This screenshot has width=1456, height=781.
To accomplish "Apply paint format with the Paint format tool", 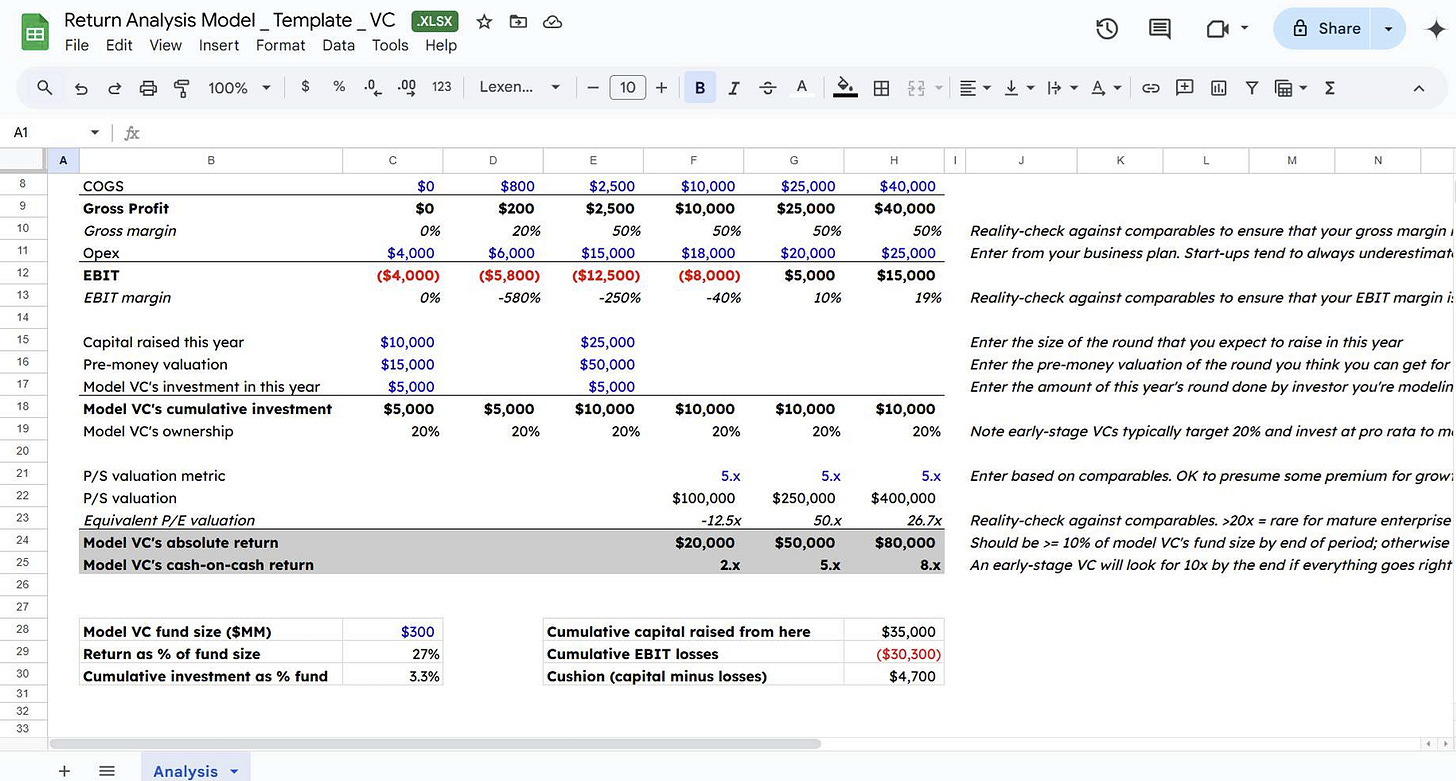I will pos(181,87).
